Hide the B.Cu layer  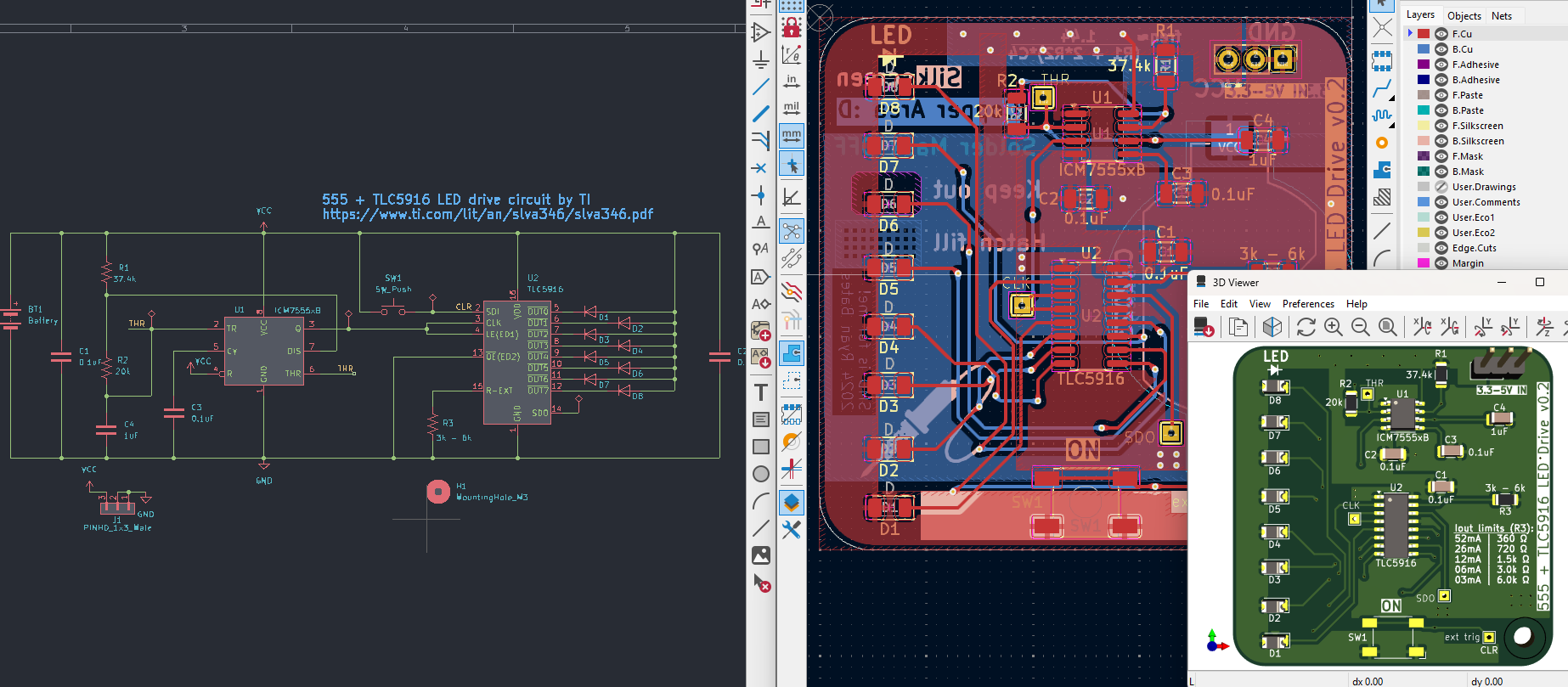(x=1441, y=49)
